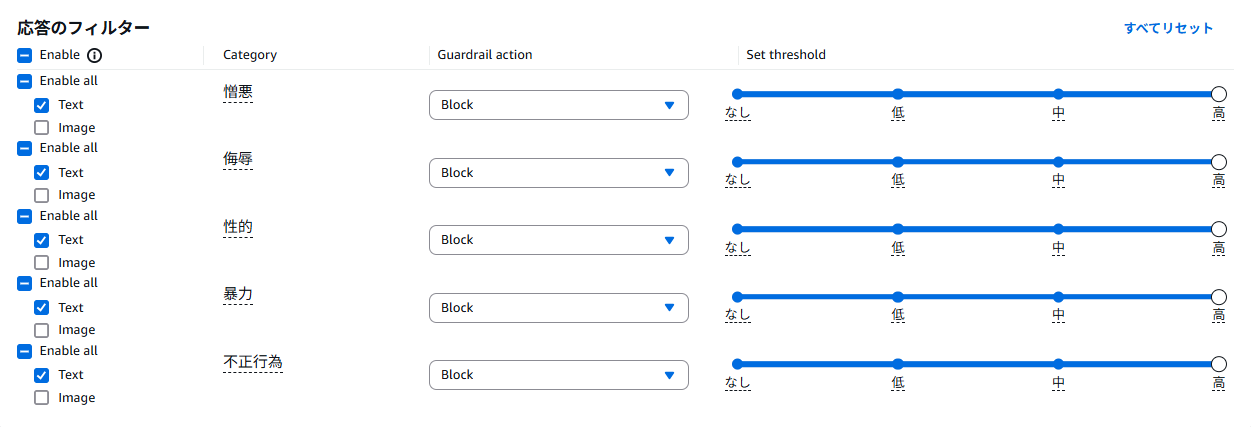Enable Image filter for 暴力 category
The height and width of the screenshot is (427, 1251).
pyautogui.click(x=42, y=330)
